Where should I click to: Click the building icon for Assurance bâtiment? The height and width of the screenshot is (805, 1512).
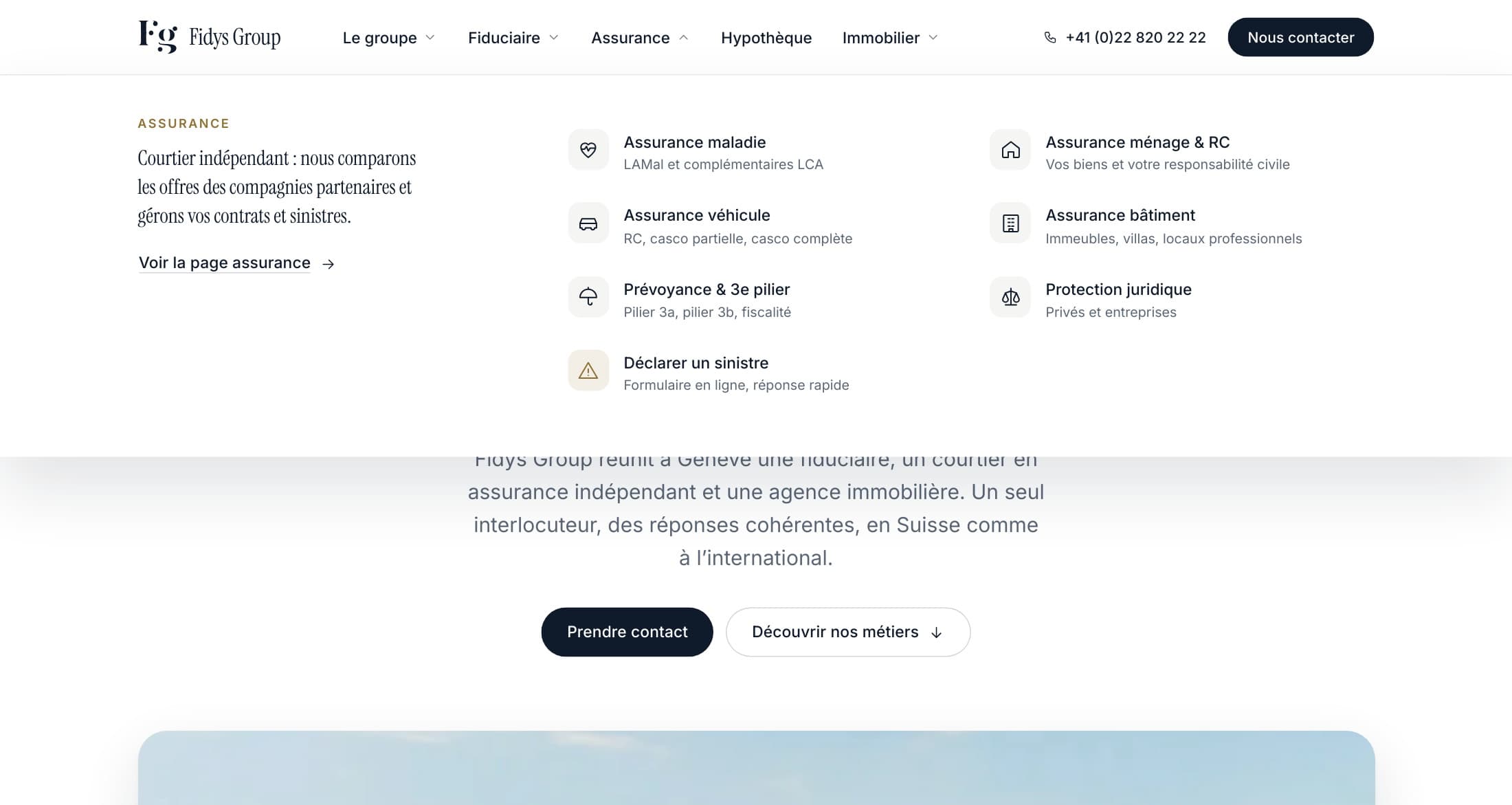tap(1010, 223)
